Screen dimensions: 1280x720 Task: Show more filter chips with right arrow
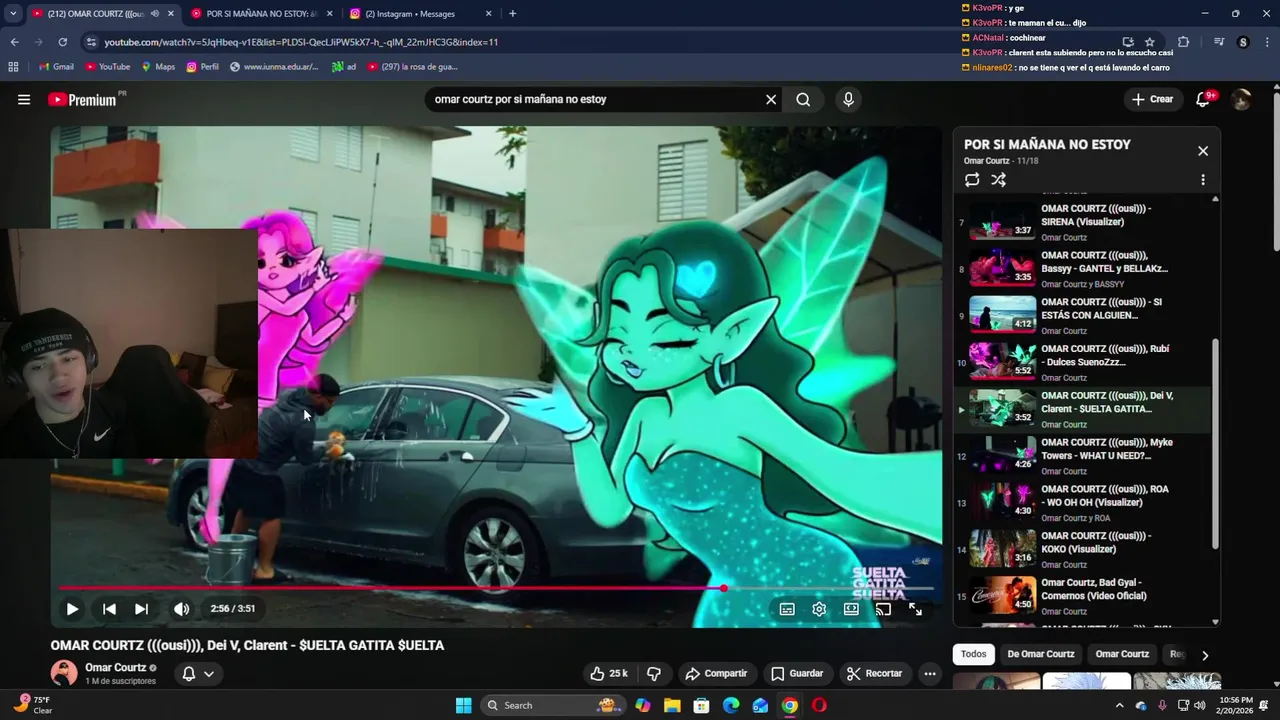point(1205,655)
